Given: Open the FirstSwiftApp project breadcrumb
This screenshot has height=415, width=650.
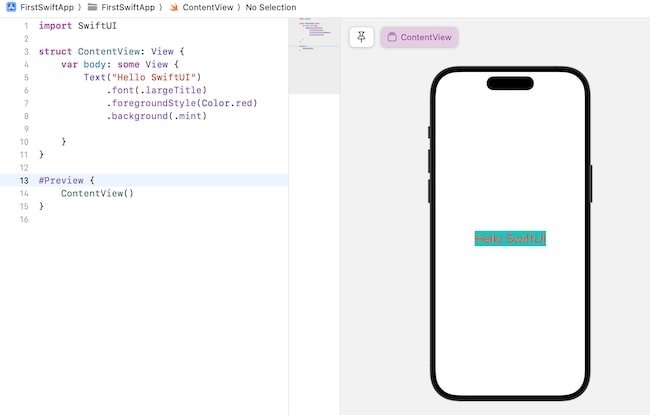Looking at the screenshot, I should coord(47,7).
